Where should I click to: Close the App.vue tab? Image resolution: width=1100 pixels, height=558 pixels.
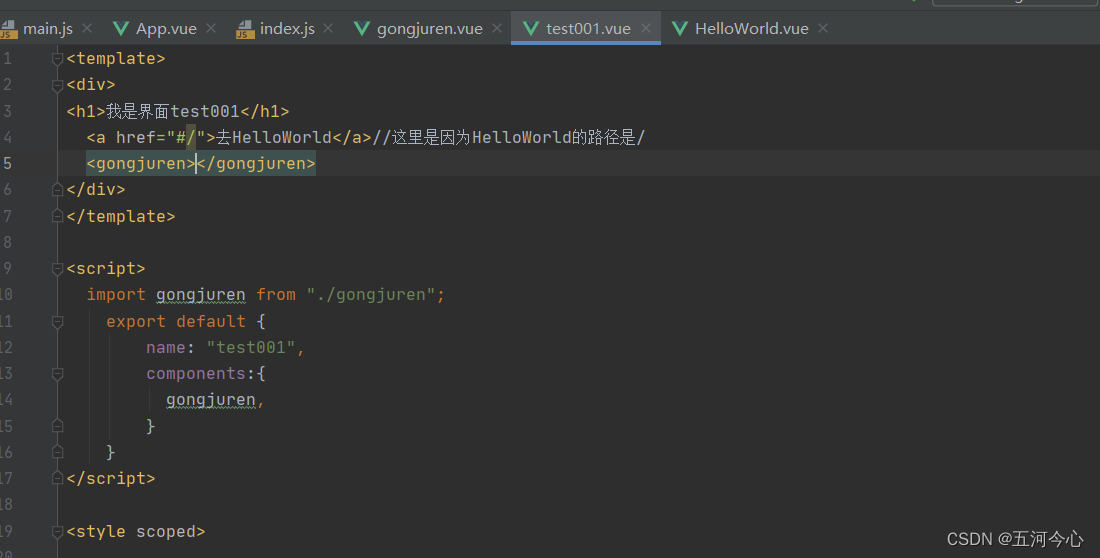pos(211,28)
